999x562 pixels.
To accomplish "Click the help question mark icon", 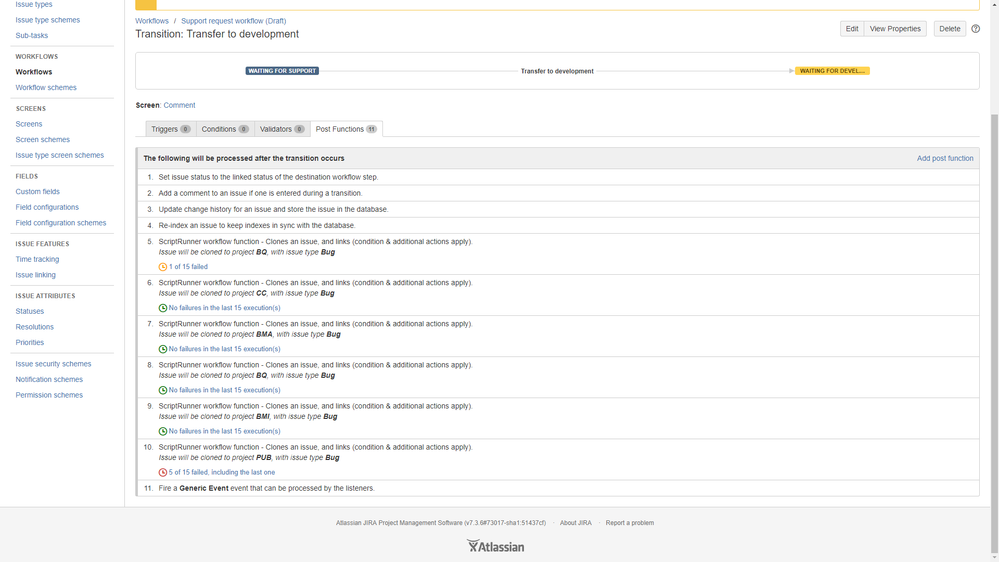I will 975,29.
